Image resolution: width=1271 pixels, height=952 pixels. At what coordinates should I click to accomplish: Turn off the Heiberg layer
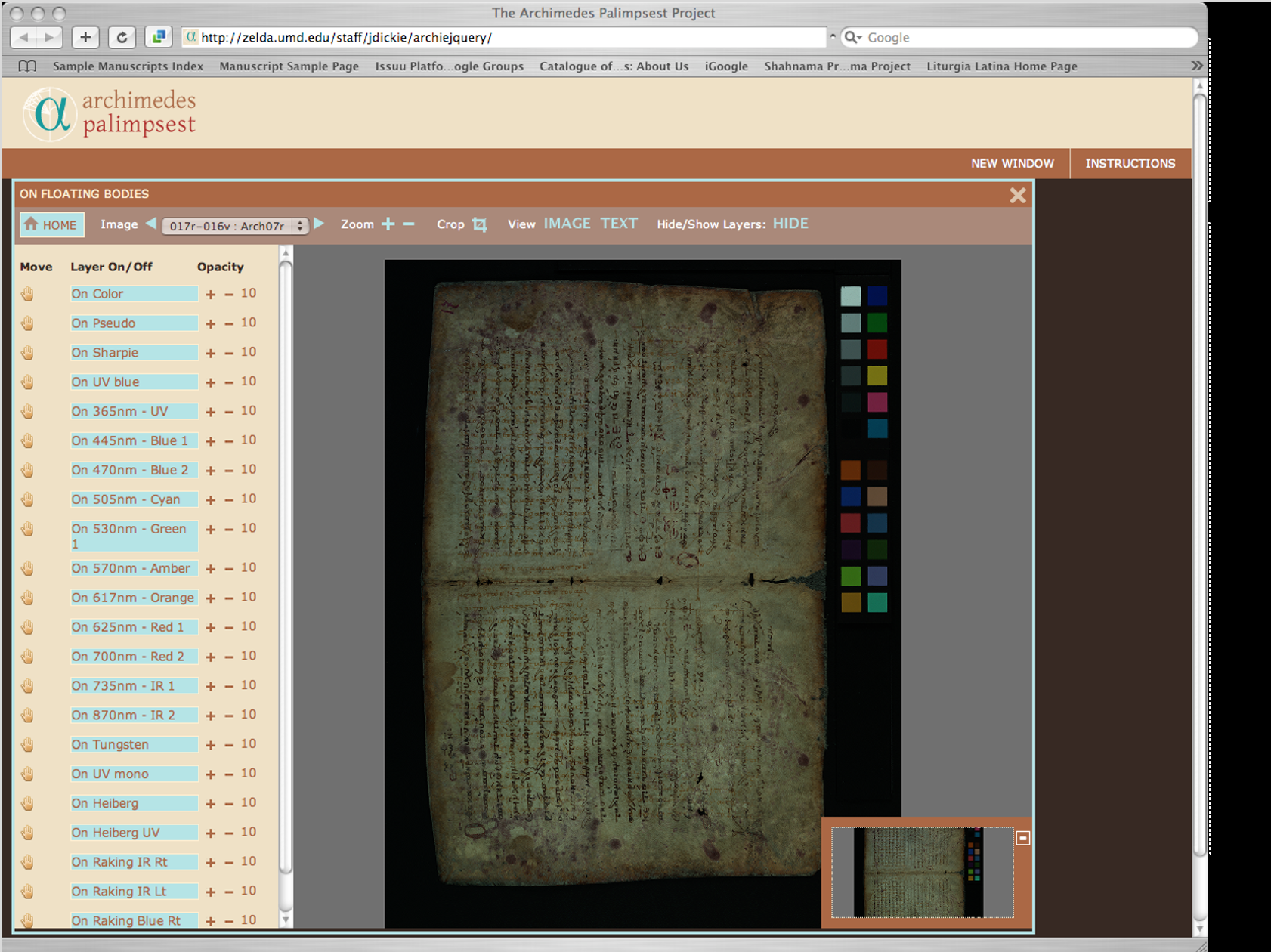tap(133, 803)
